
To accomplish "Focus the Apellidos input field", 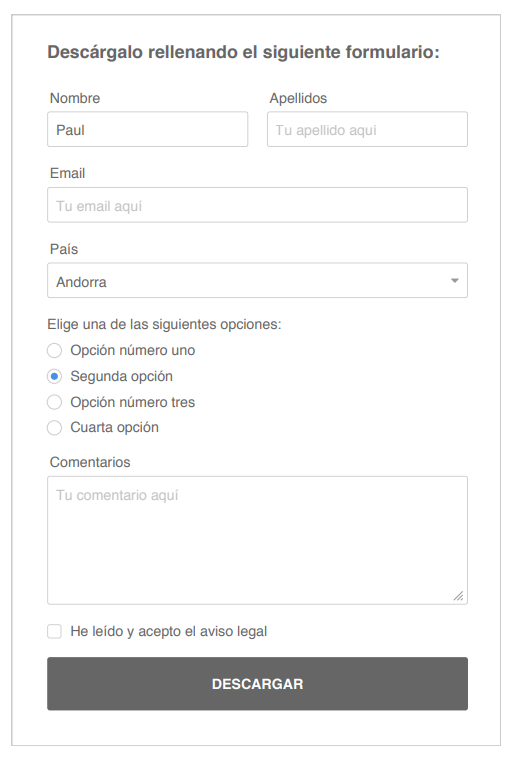I will coord(367,129).
